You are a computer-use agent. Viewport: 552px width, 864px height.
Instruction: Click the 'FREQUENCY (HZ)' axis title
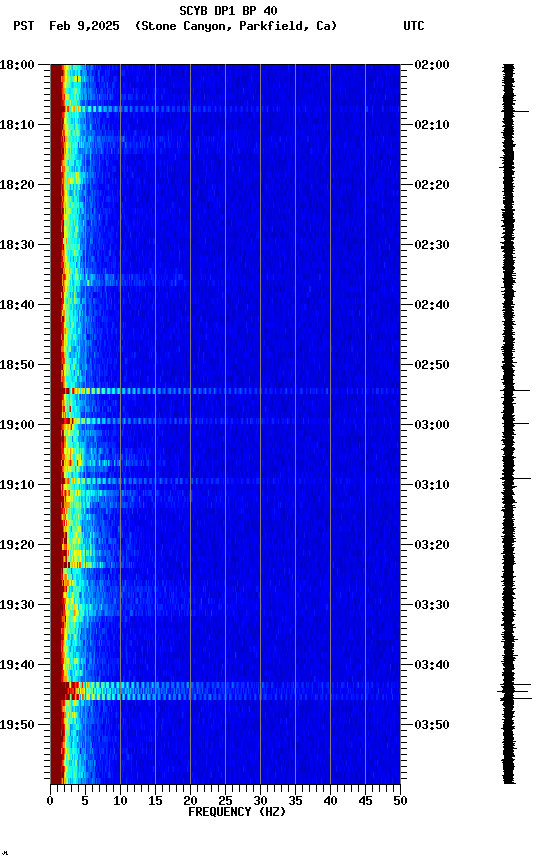pos(237,812)
